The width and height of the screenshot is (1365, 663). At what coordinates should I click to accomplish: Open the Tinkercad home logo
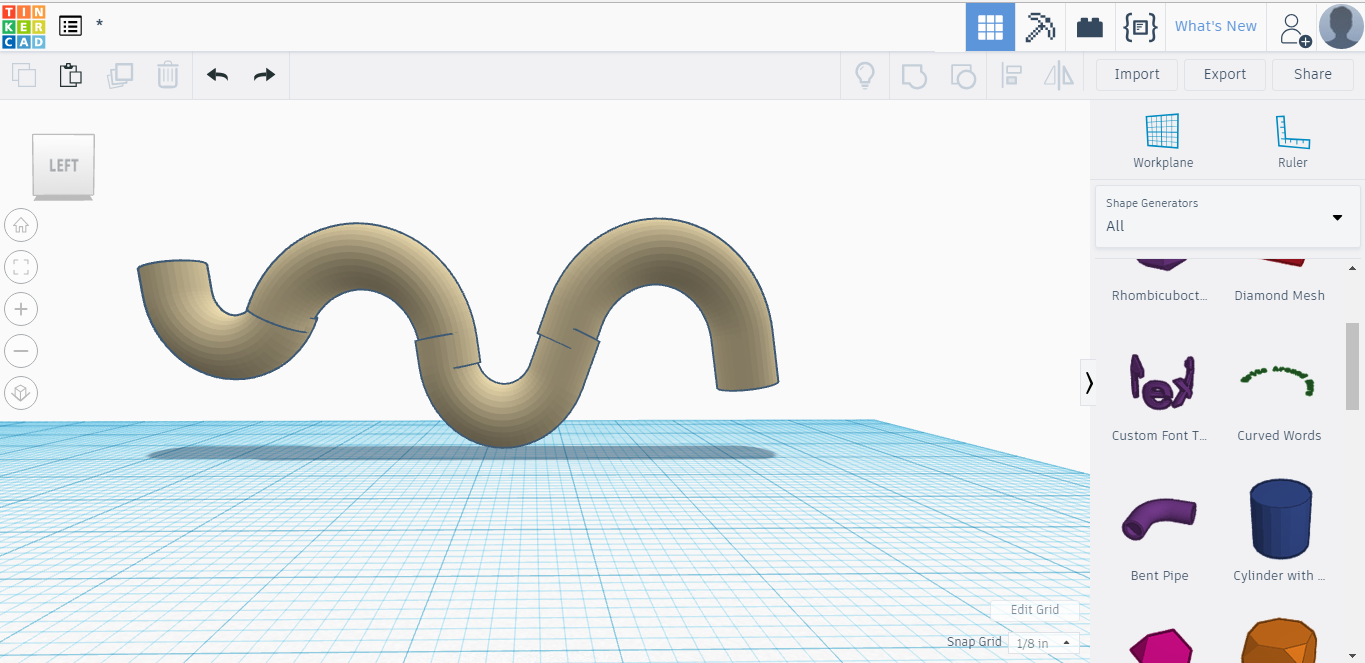[x=23, y=26]
